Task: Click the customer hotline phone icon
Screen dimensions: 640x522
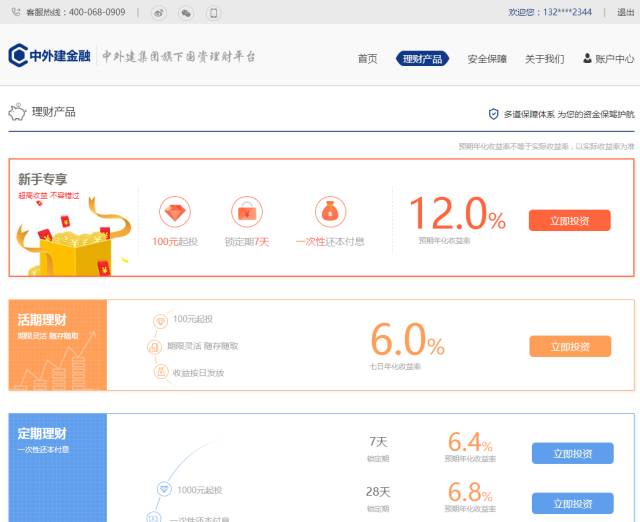Action: 16,12
